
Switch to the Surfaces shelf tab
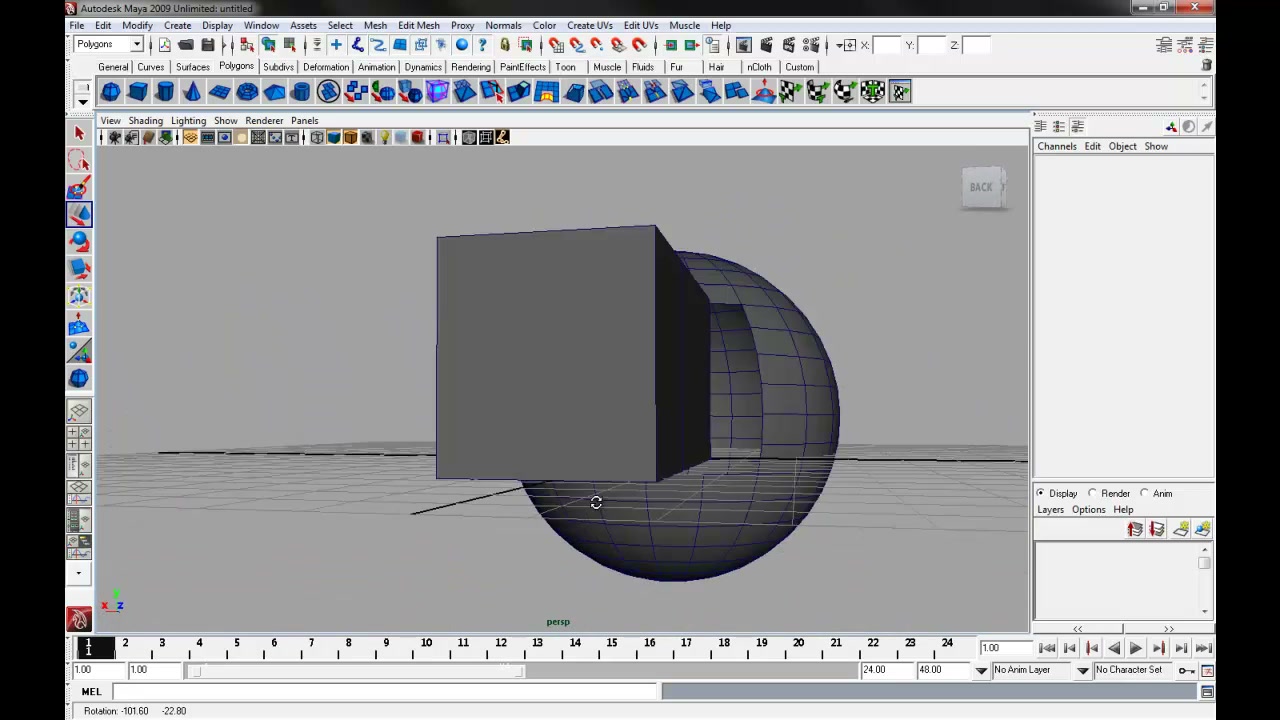[193, 67]
